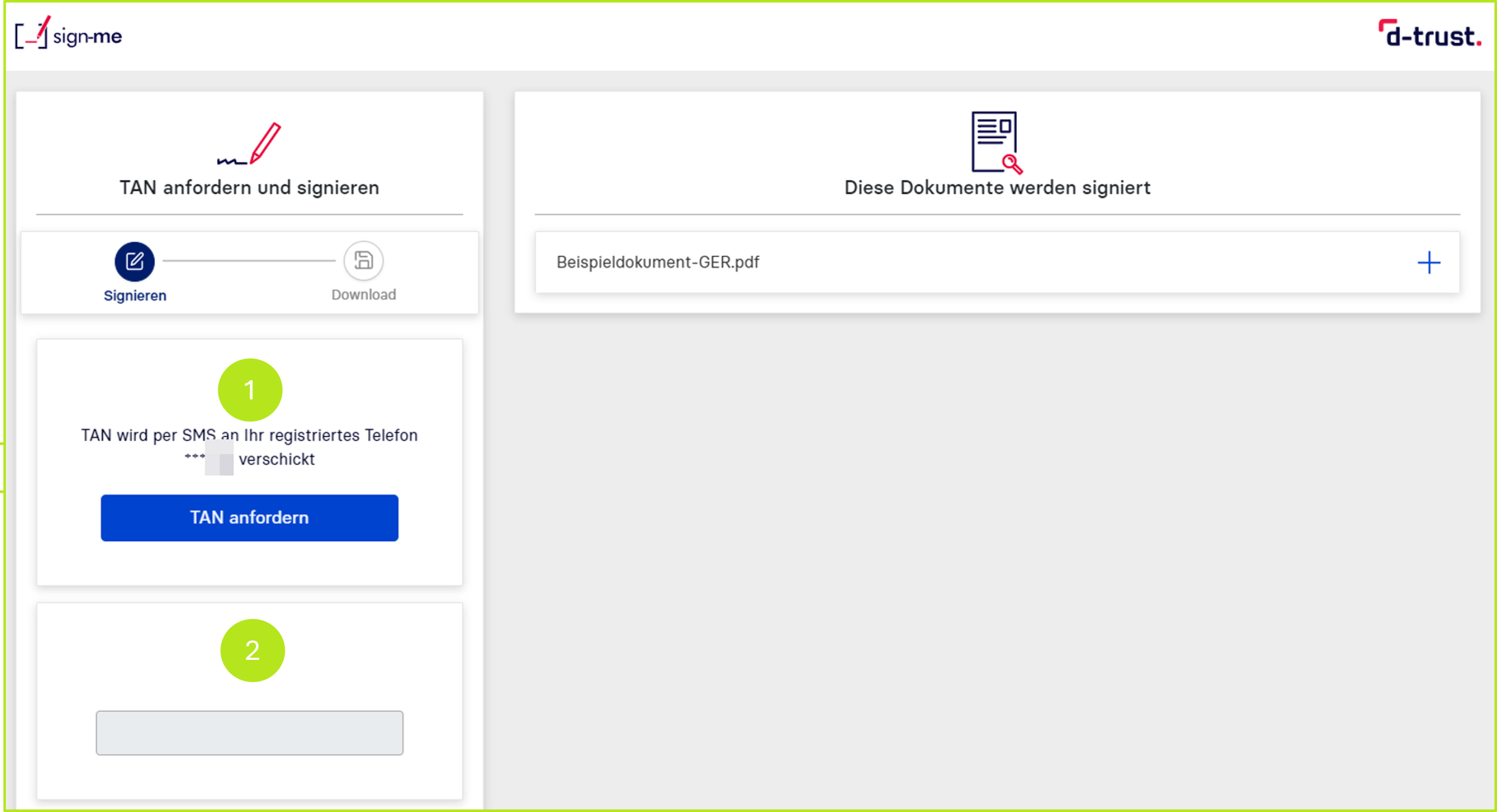The height and width of the screenshot is (812, 1497).
Task: Click 'Diese Dokumente werden signiert' heading
Action: [997, 188]
